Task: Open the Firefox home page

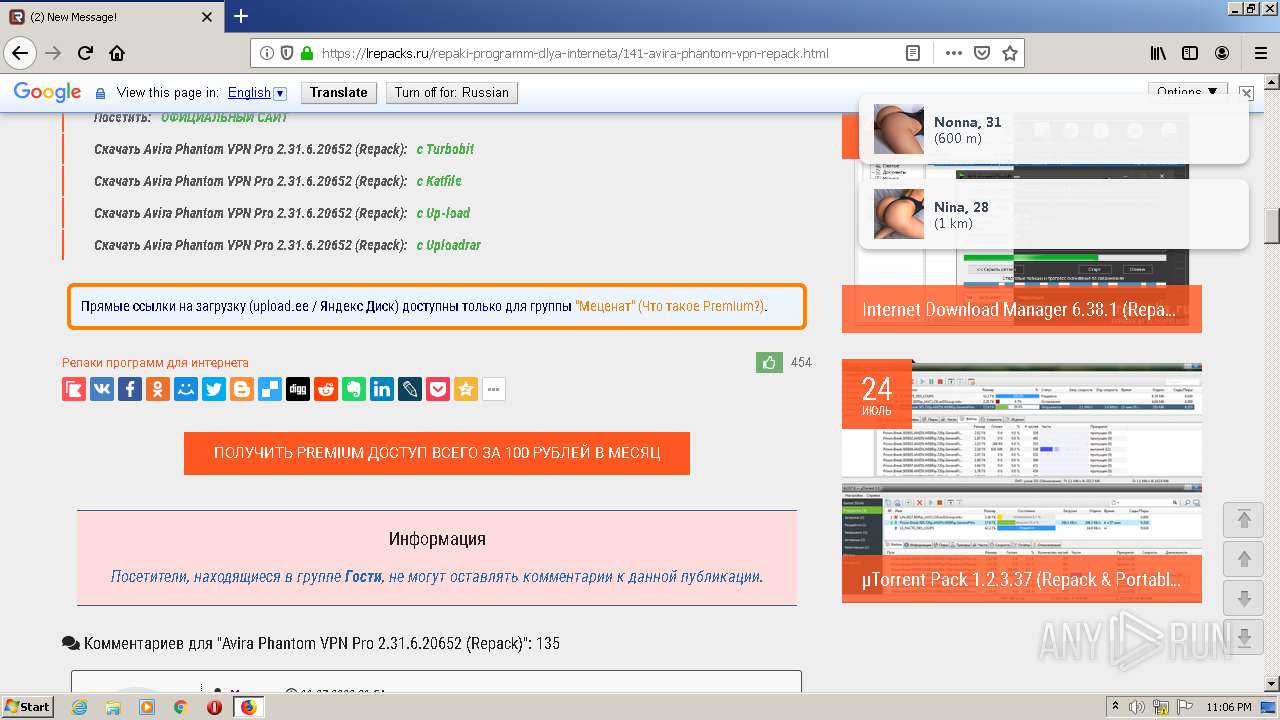Action: click(x=117, y=53)
